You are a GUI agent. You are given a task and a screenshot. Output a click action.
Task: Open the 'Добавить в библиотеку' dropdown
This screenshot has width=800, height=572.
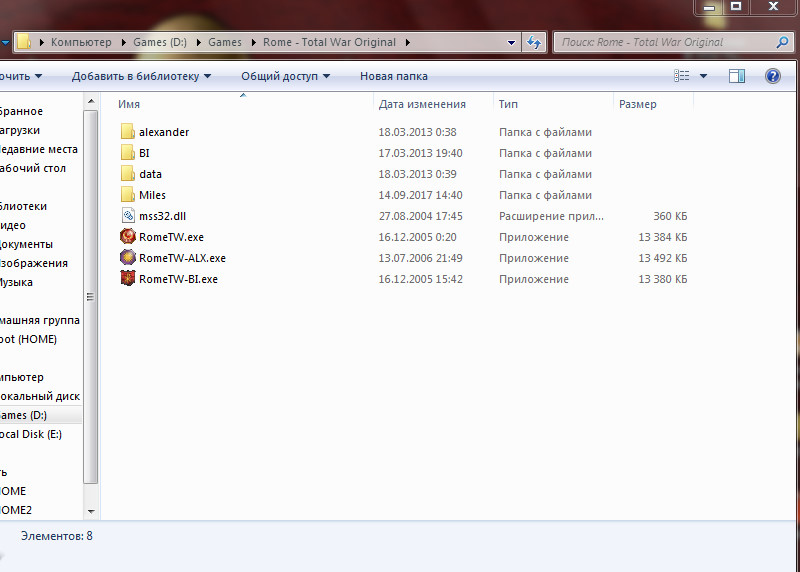[141, 76]
